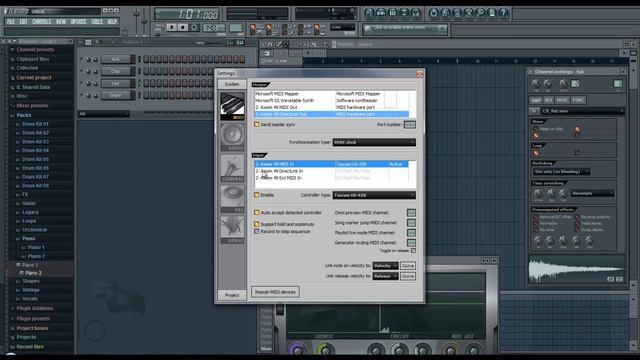Toggle Support hold and sostenuto

(x=257, y=224)
